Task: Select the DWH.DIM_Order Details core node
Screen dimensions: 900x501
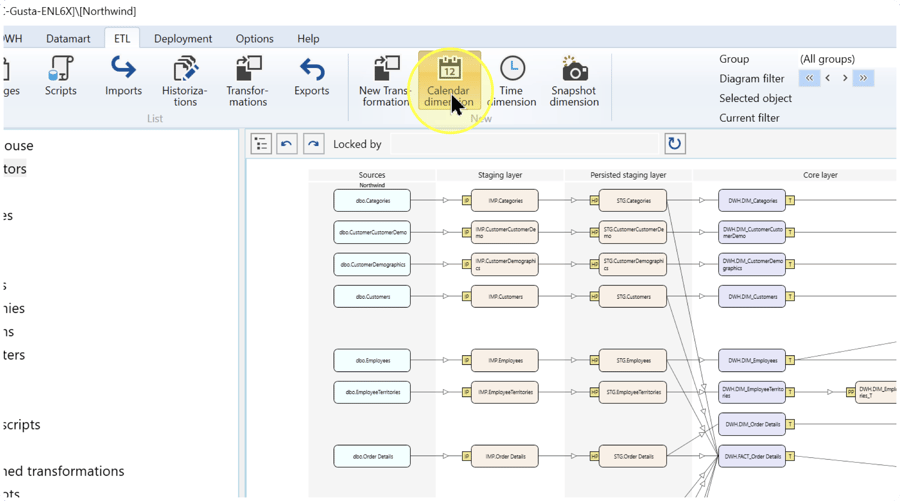Action: [x=752, y=424]
